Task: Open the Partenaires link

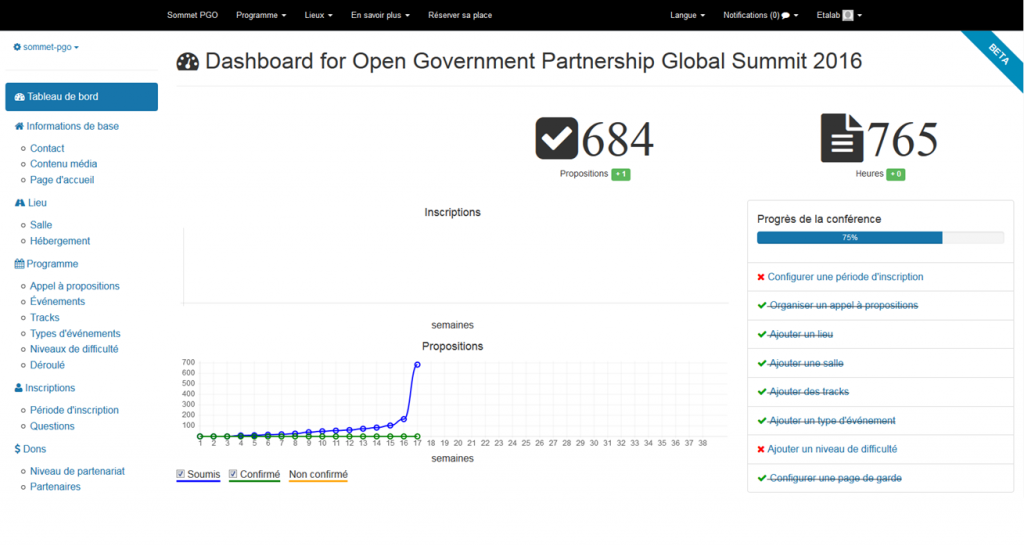Action: [x=56, y=487]
